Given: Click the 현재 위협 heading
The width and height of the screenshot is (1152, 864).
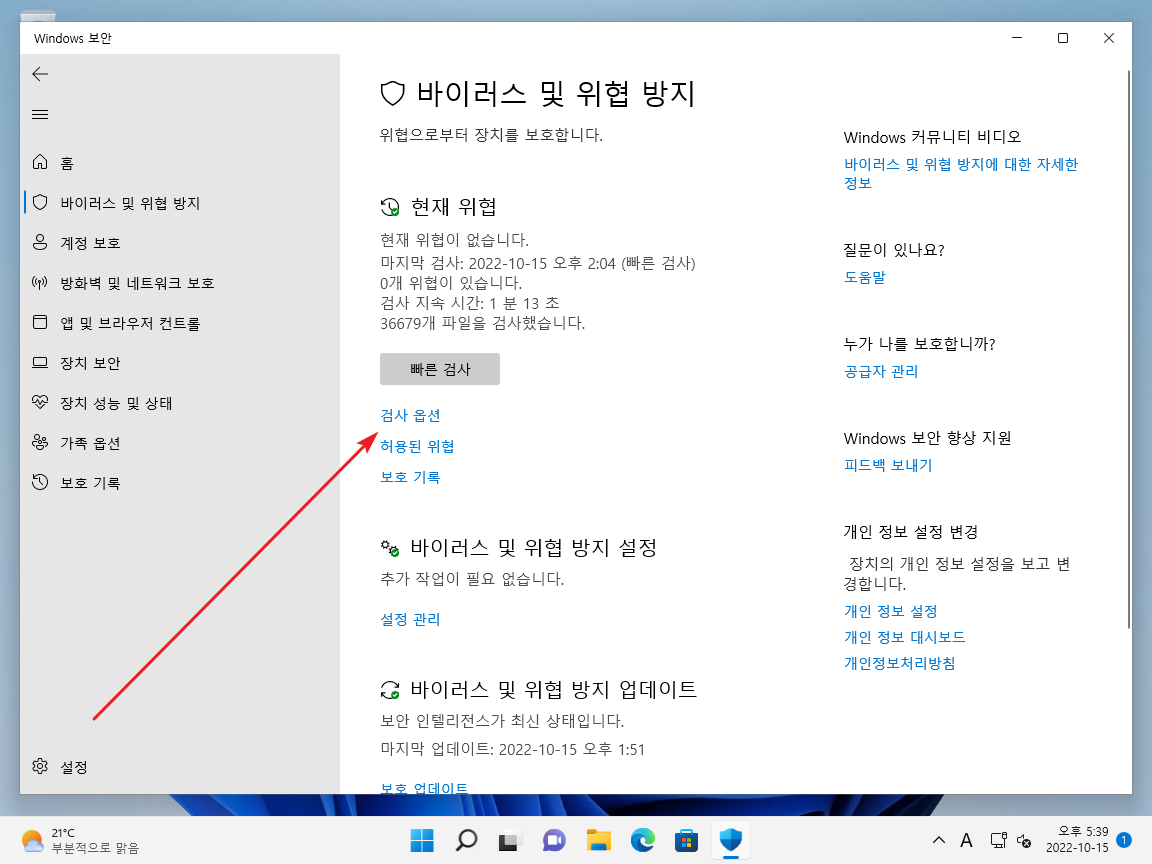Looking at the screenshot, I should pyautogui.click(x=453, y=206).
